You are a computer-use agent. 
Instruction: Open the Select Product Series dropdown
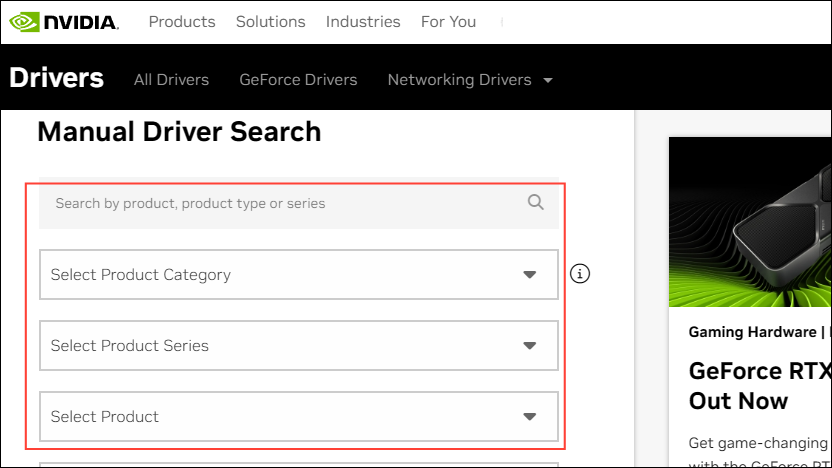pos(299,345)
